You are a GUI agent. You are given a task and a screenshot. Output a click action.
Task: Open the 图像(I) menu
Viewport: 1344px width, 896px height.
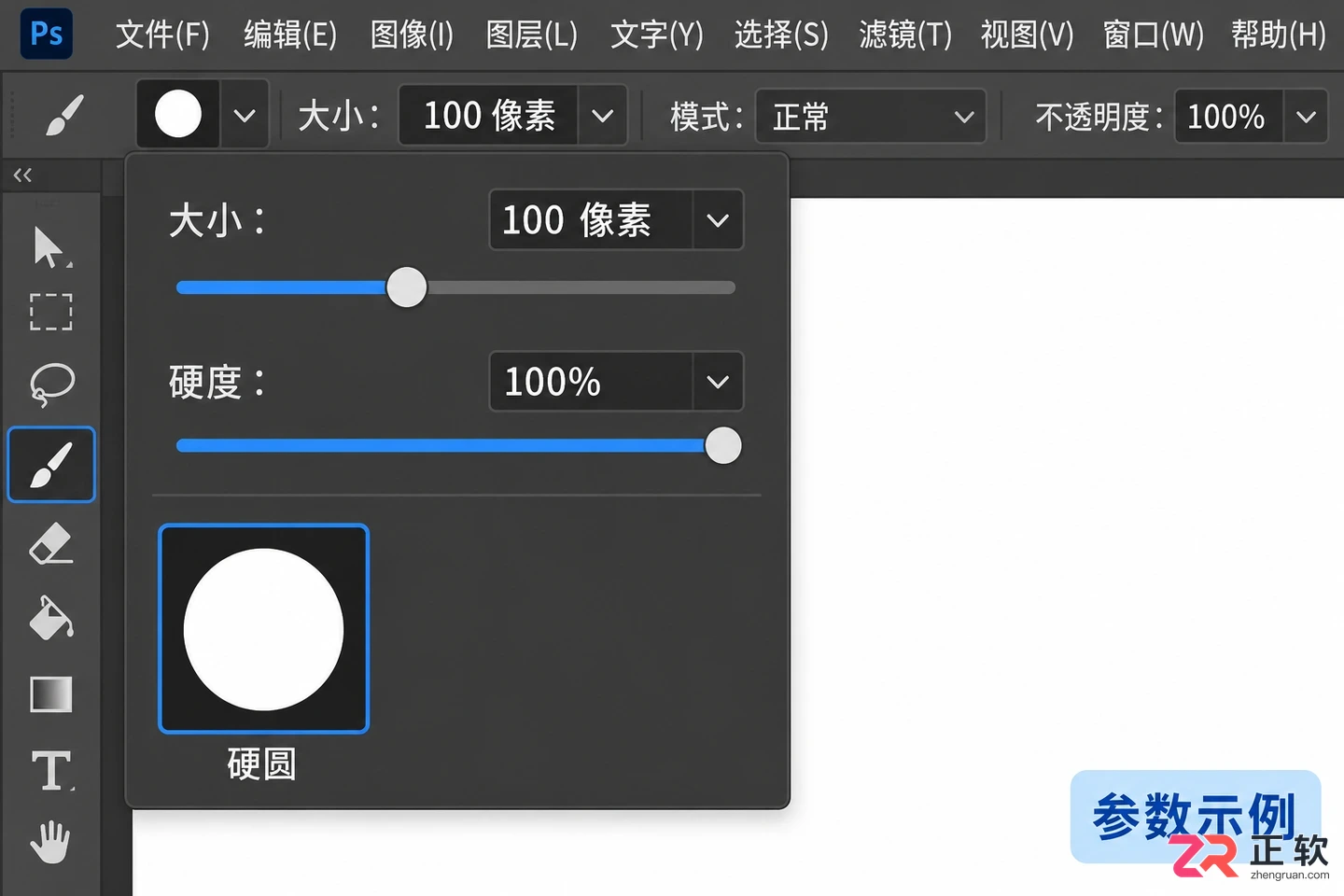coord(412,35)
